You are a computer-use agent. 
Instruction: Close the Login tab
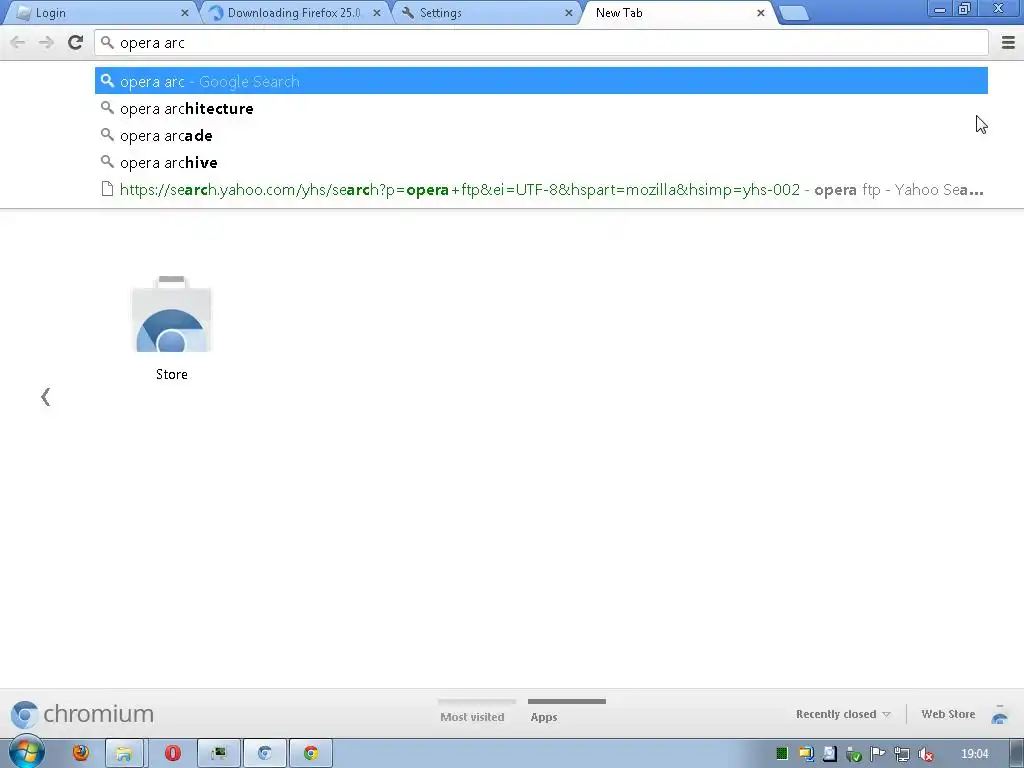click(x=185, y=13)
